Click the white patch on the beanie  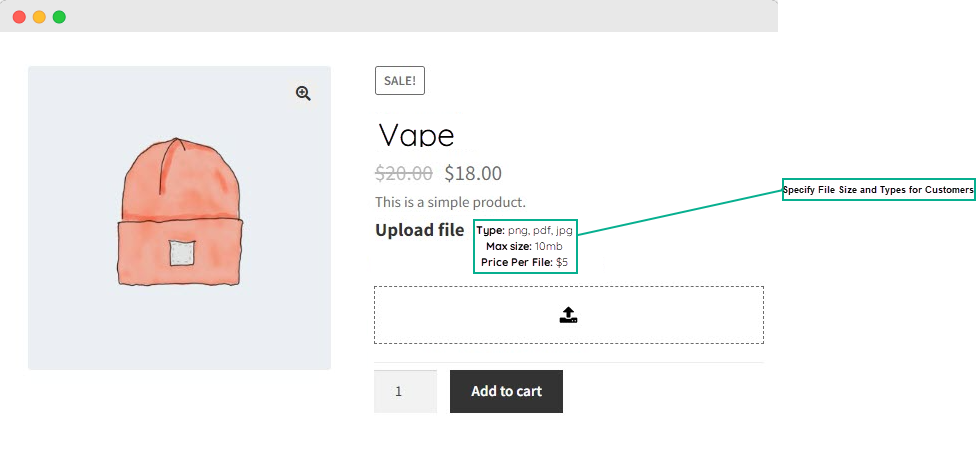click(x=181, y=253)
